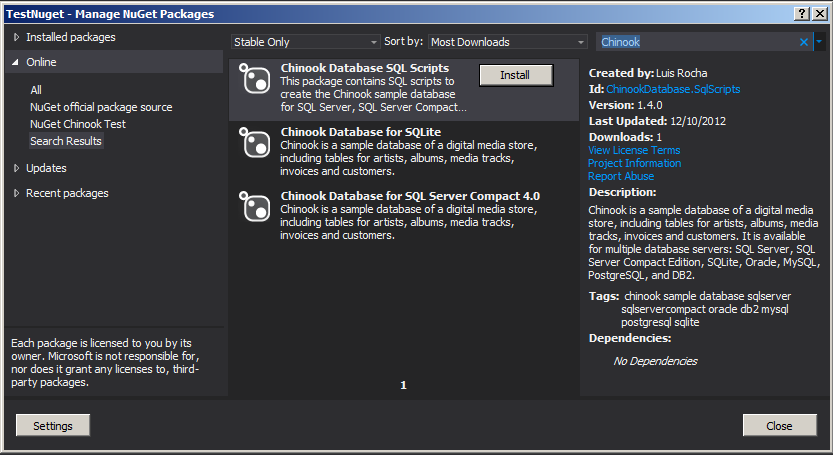Click the Report Abuse link

coord(620,176)
